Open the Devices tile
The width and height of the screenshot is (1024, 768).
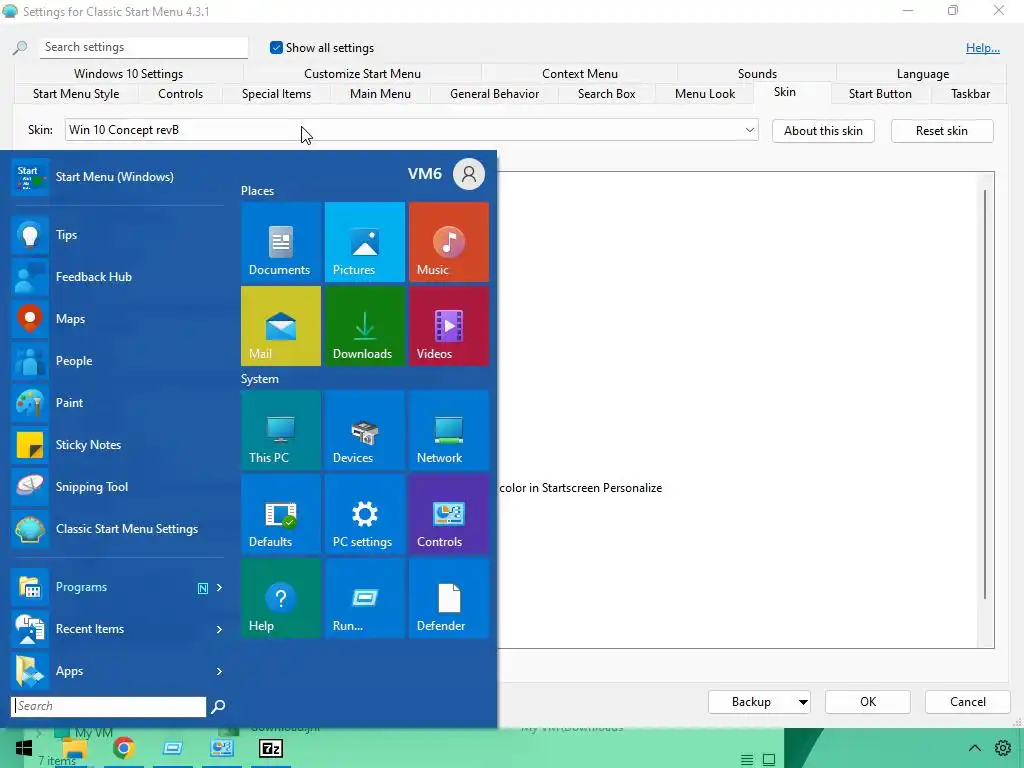pyautogui.click(x=364, y=430)
